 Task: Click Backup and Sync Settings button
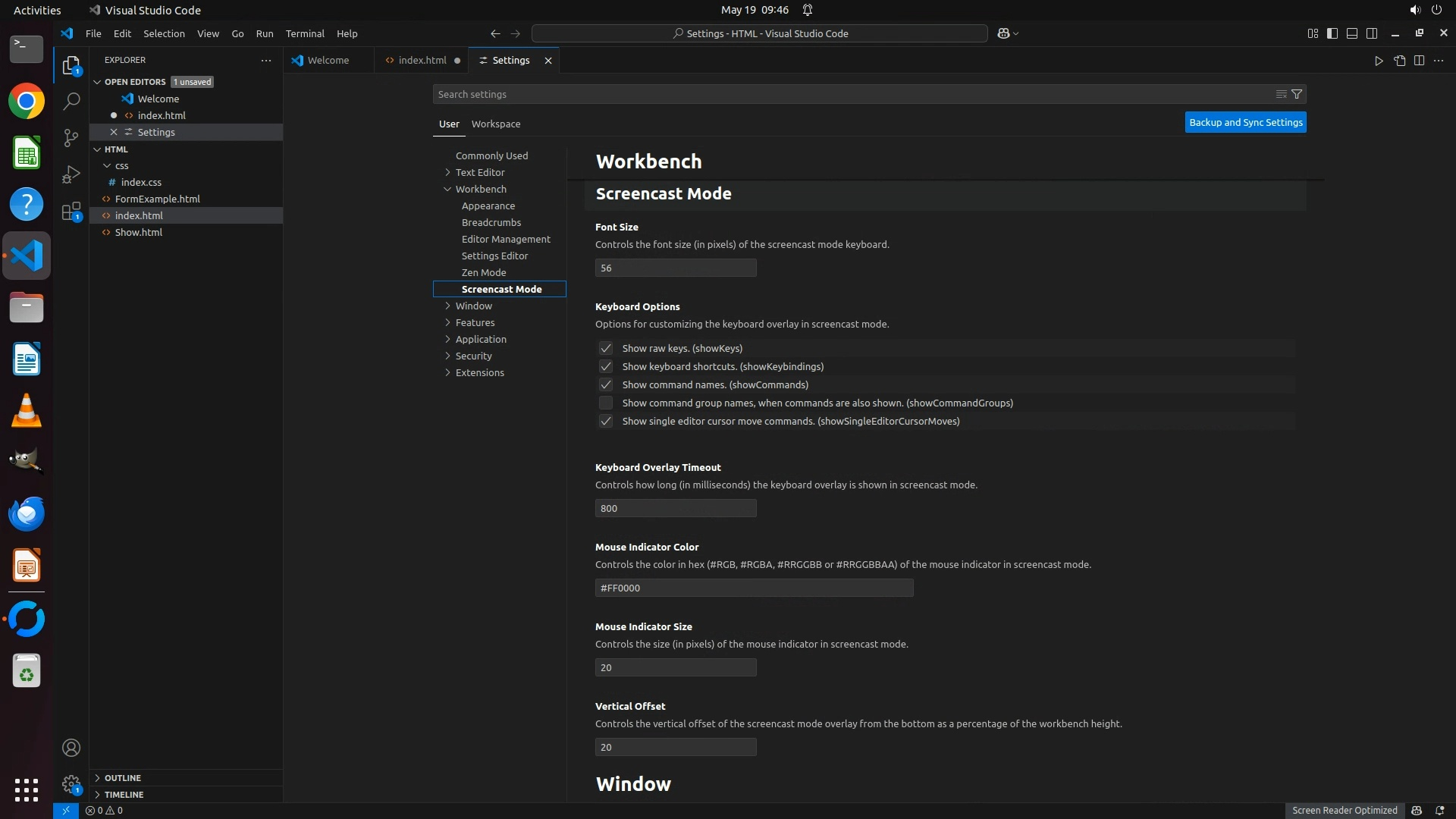(x=1245, y=122)
